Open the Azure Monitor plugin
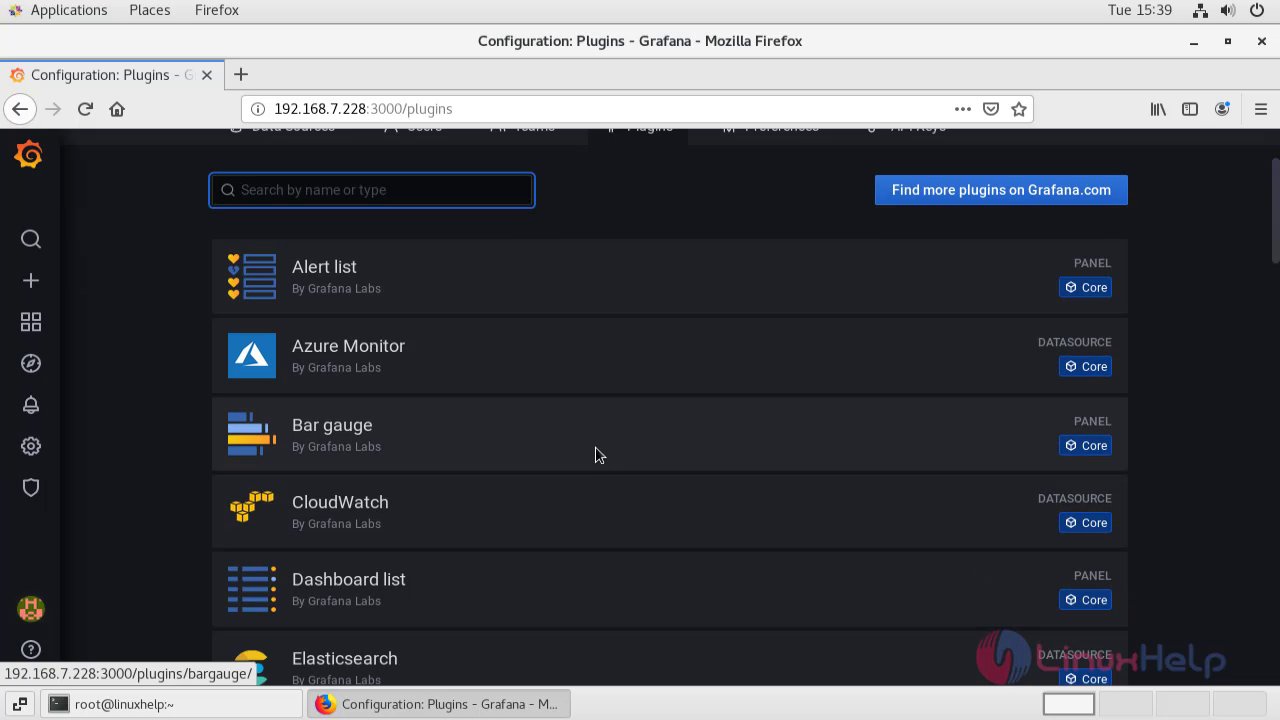This screenshot has height=720, width=1280. point(669,356)
